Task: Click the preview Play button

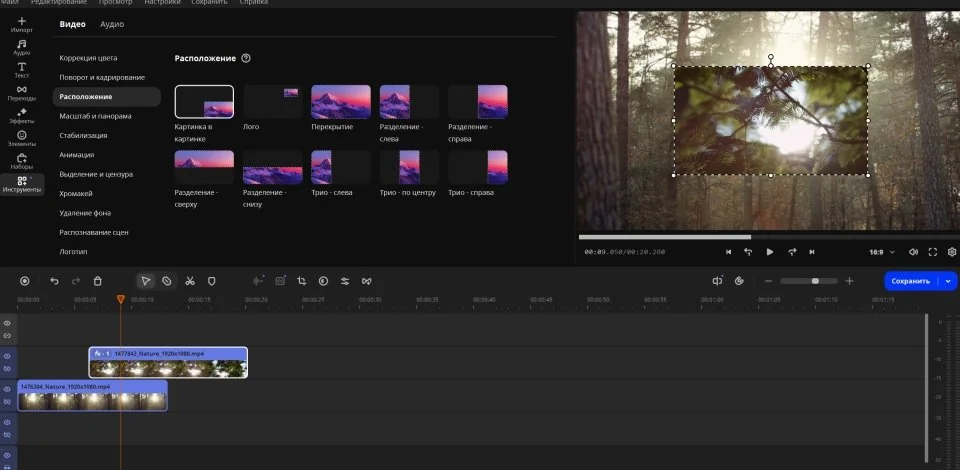Action: pyautogui.click(x=769, y=252)
